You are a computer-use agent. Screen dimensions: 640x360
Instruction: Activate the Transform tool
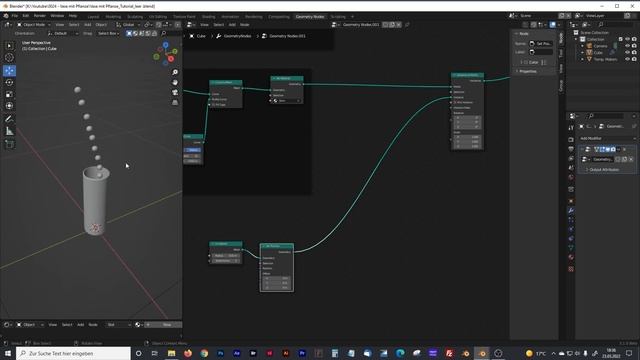point(9,106)
